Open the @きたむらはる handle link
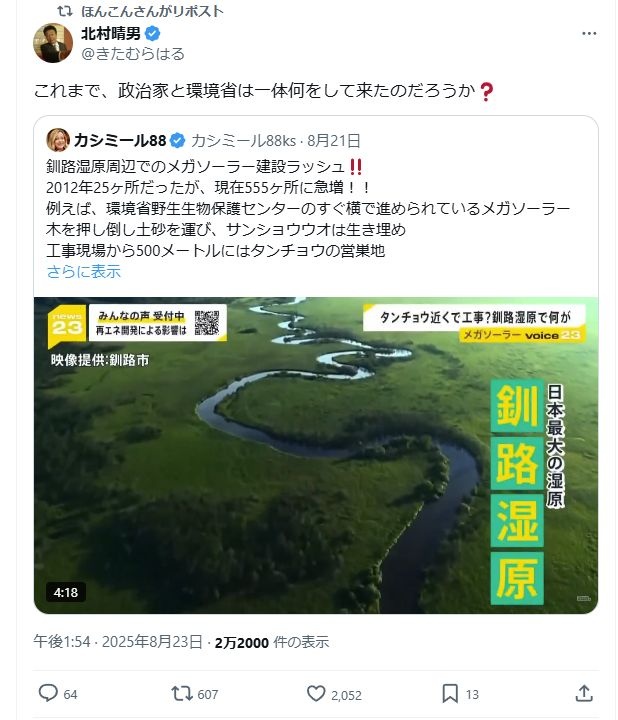The image size is (618, 720). (x=133, y=54)
